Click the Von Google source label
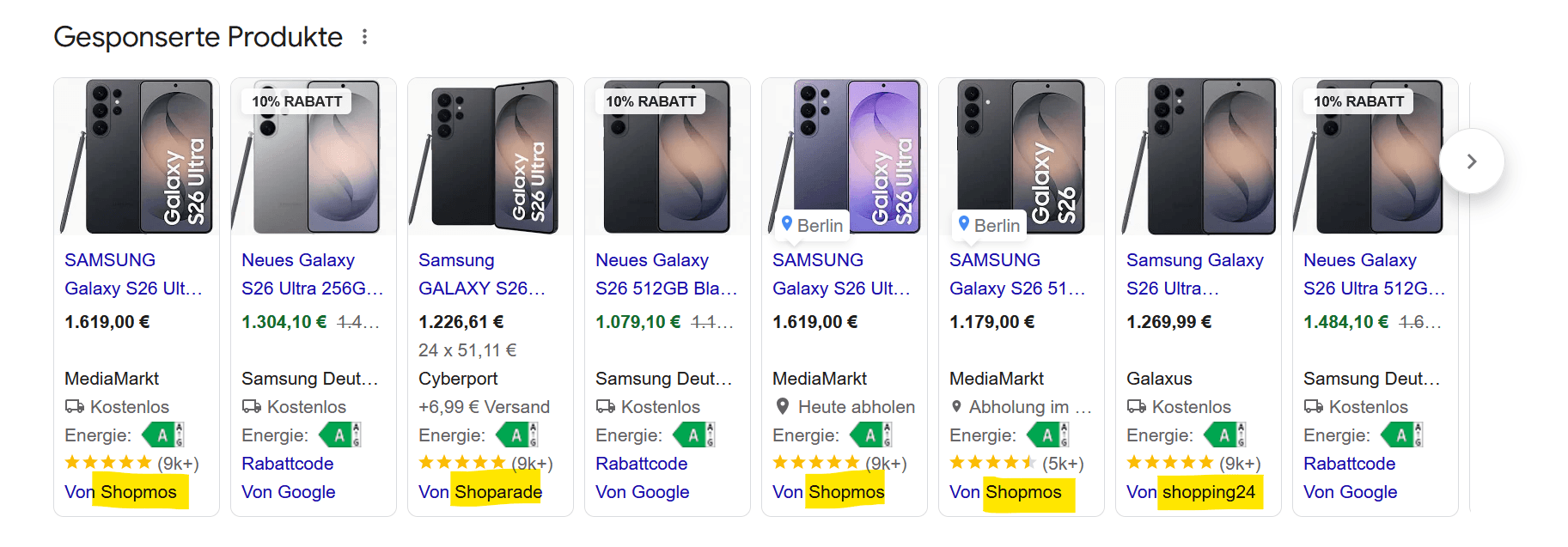Screen dimensions: 1568x547 288,491
